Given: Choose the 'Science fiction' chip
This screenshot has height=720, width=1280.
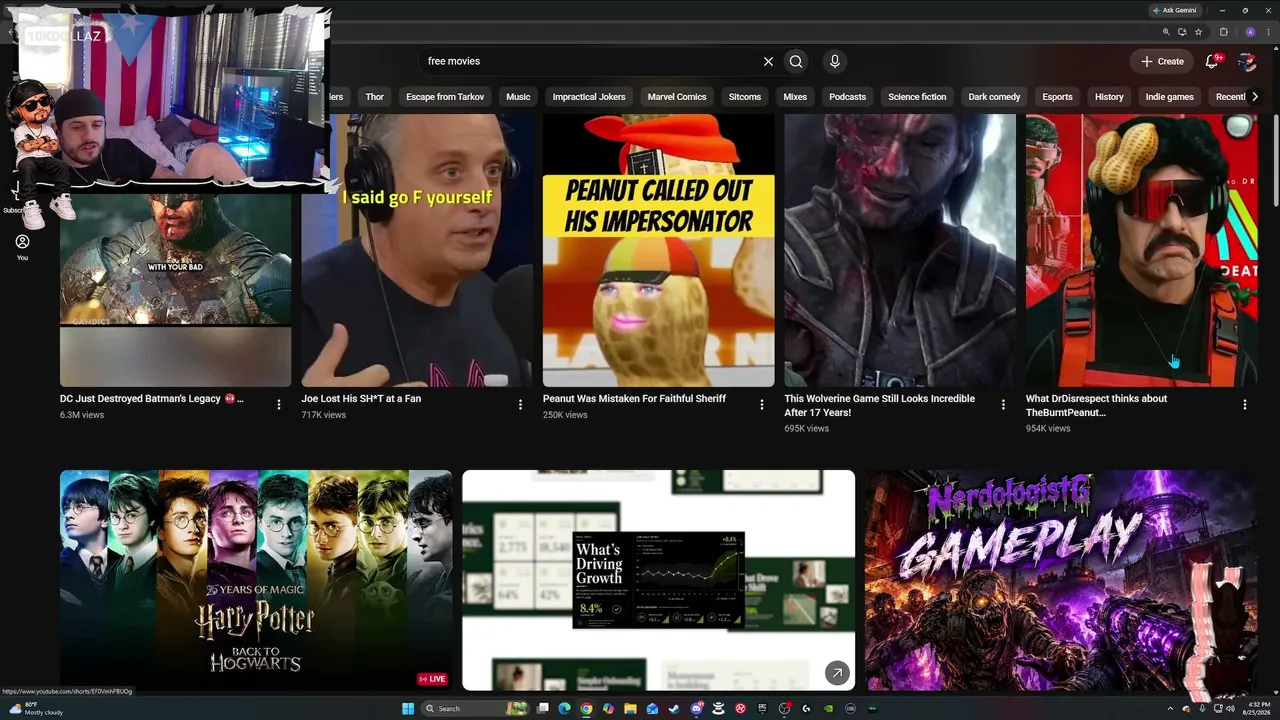Looking at the screenshot, I should [x=917, y=97].
